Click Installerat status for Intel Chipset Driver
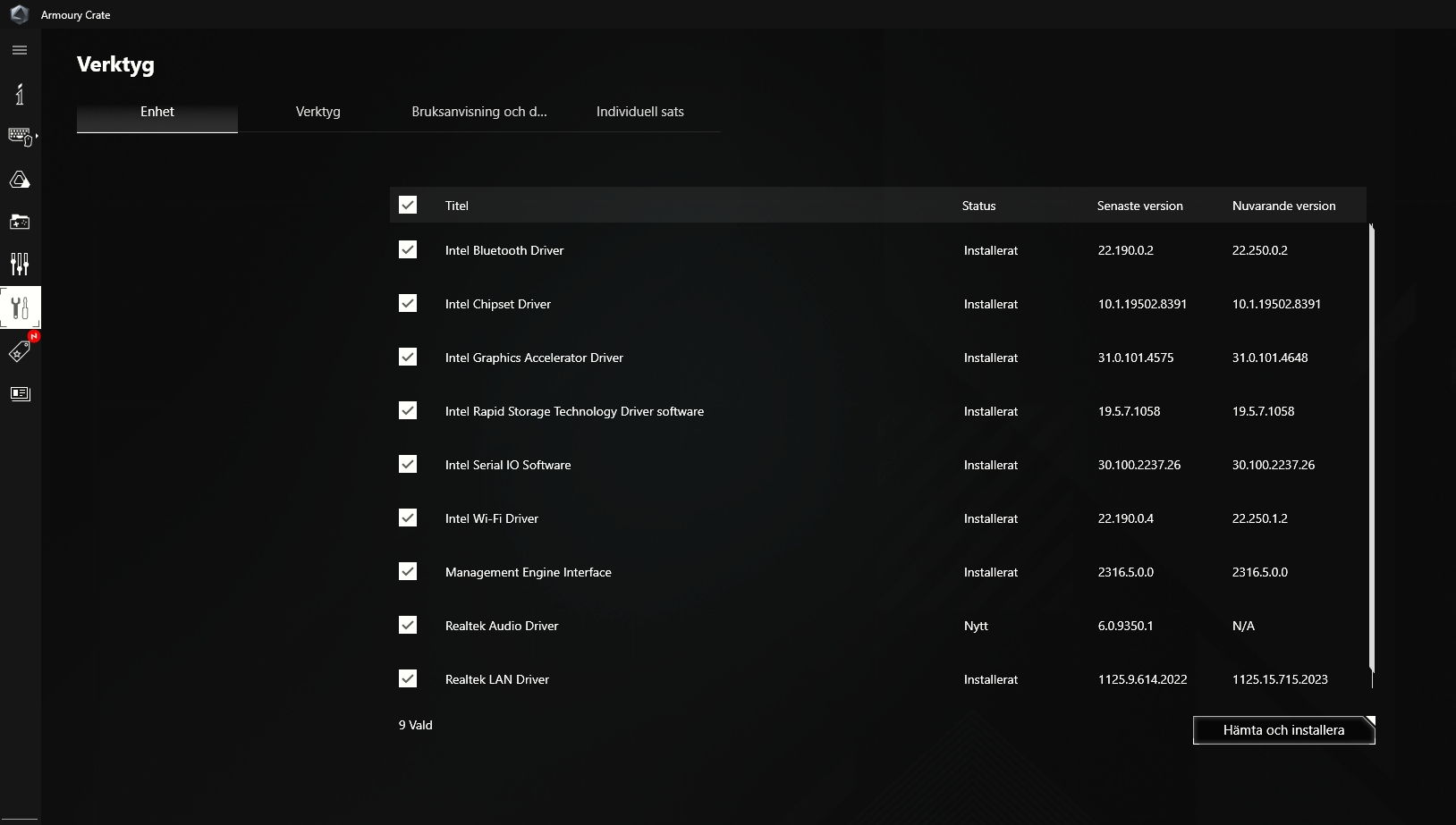 pos(991,304)
